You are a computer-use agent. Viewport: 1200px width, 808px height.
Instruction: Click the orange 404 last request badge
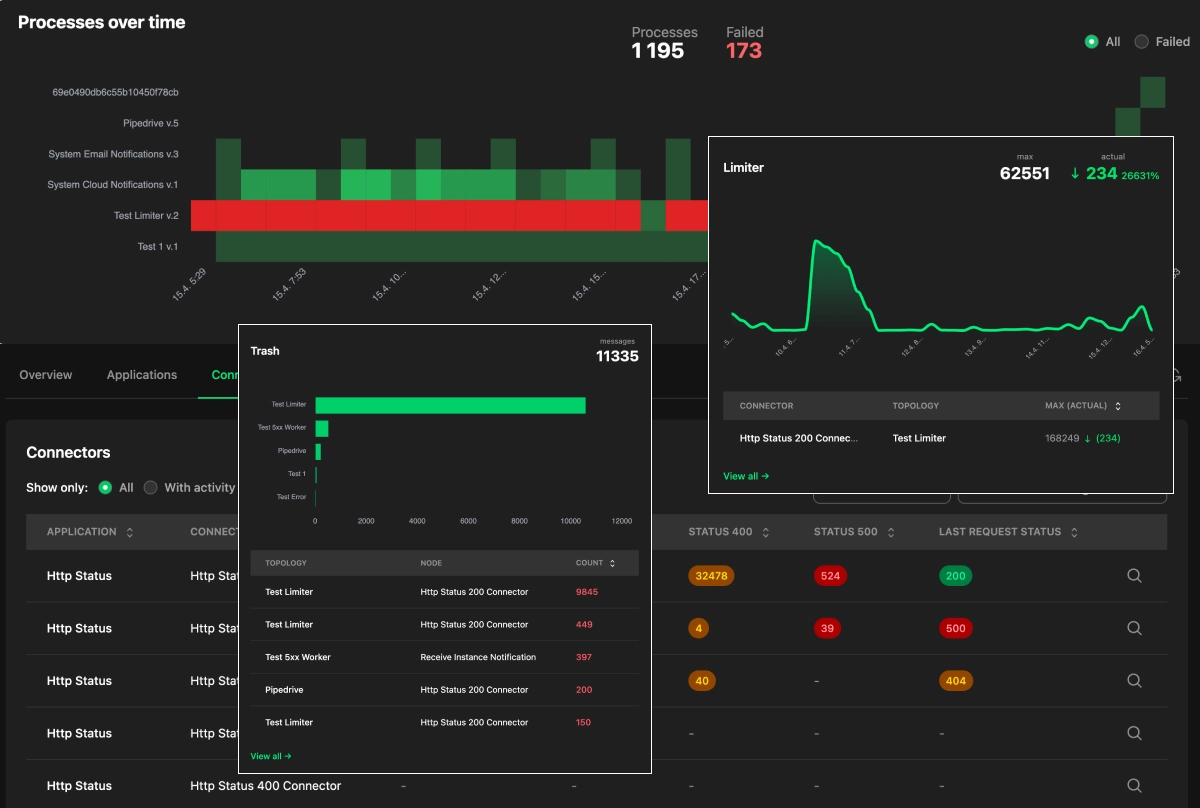(956, 680)
